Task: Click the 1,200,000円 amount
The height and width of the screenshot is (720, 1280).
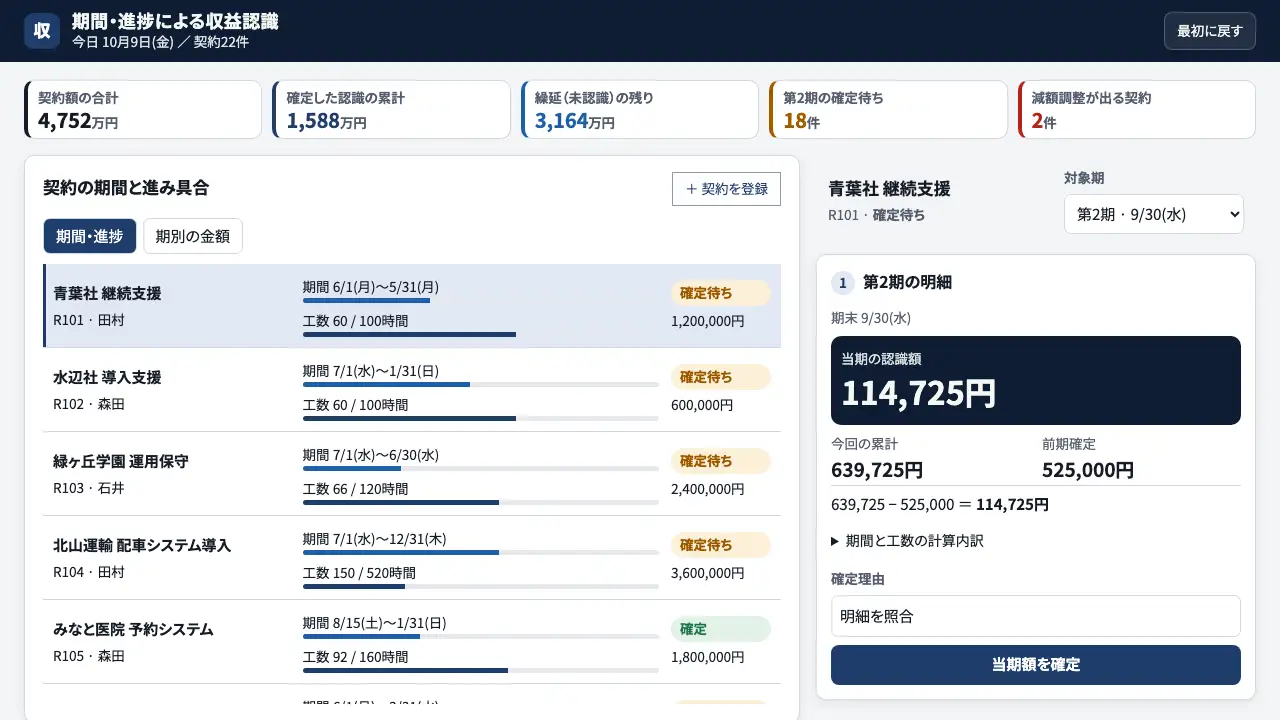Action: tap(708, 321)
